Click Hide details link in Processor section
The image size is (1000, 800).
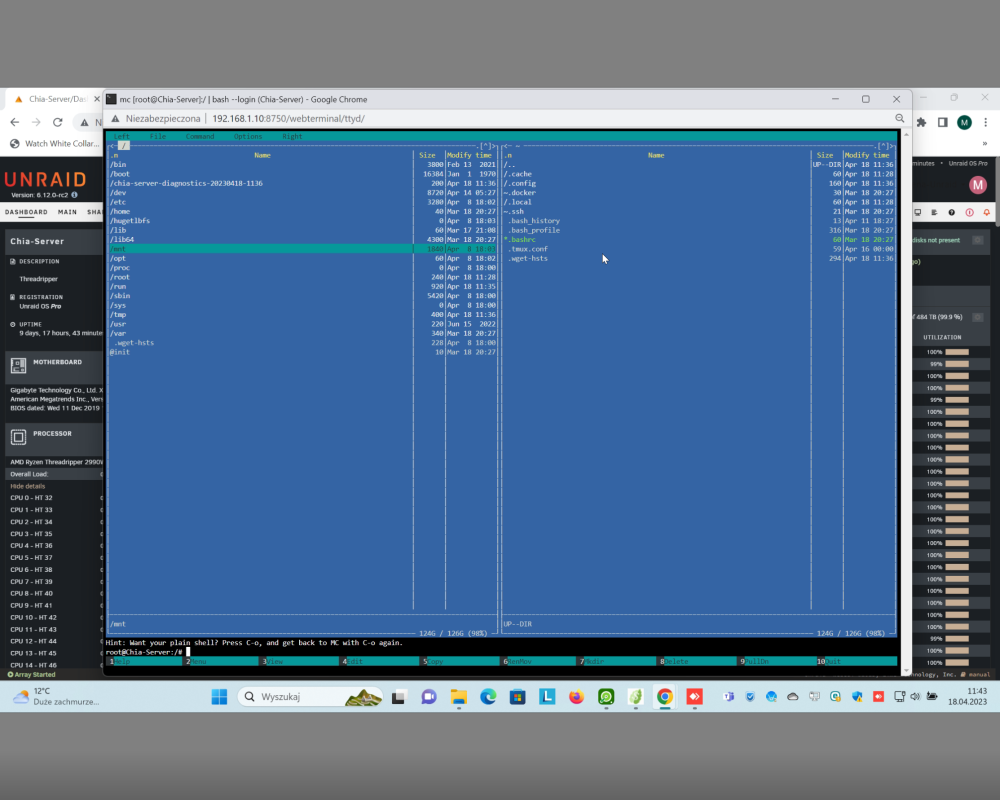click(x=27, y=486)
